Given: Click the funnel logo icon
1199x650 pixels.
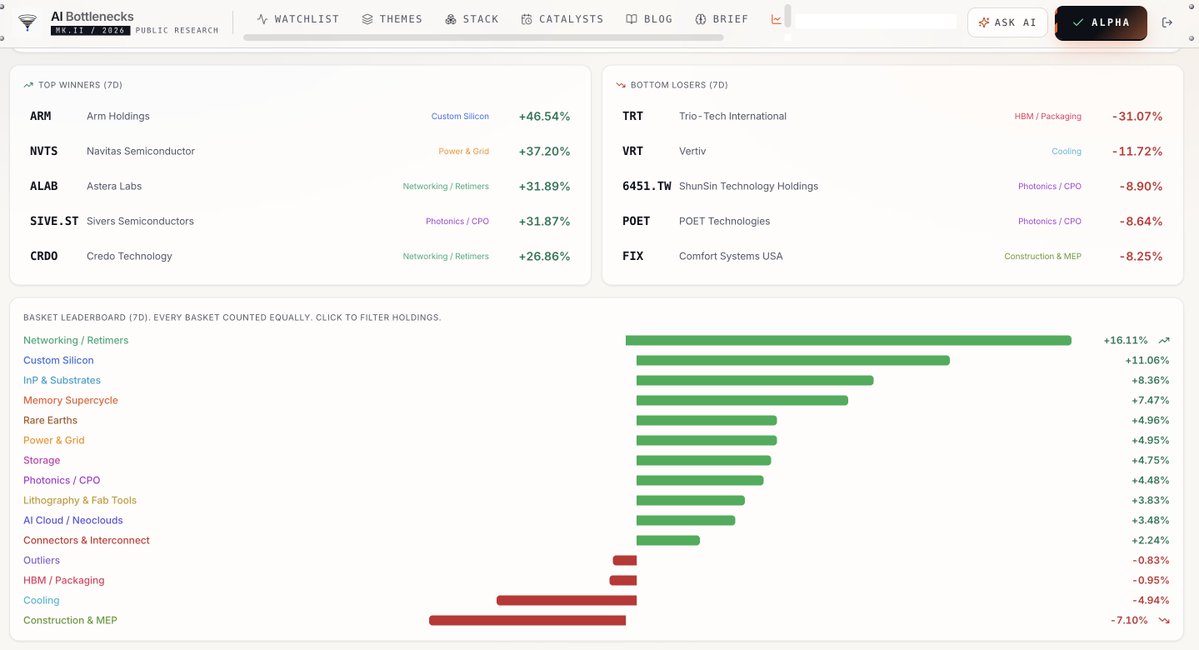Looking at the screenshot, I should [28, 22].
